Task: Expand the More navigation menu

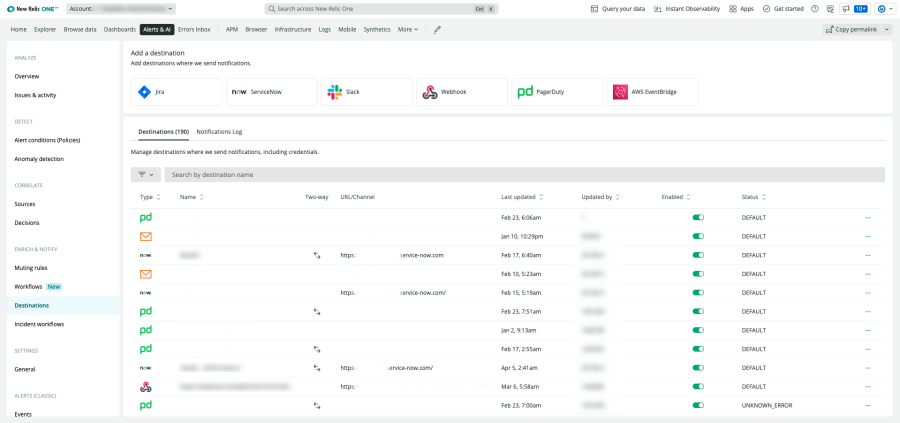Action: (408, 30)
